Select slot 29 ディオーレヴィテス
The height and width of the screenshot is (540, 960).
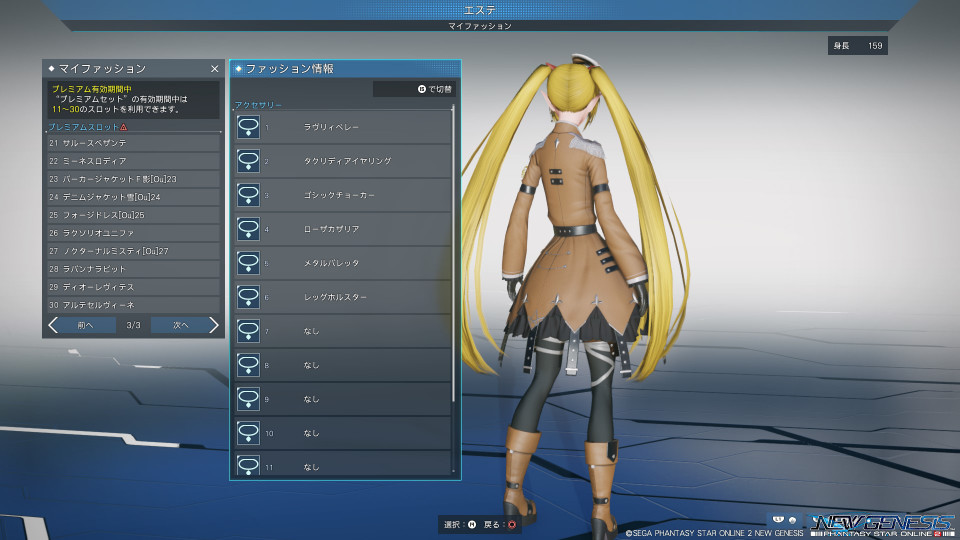click(x=133, y=287)
